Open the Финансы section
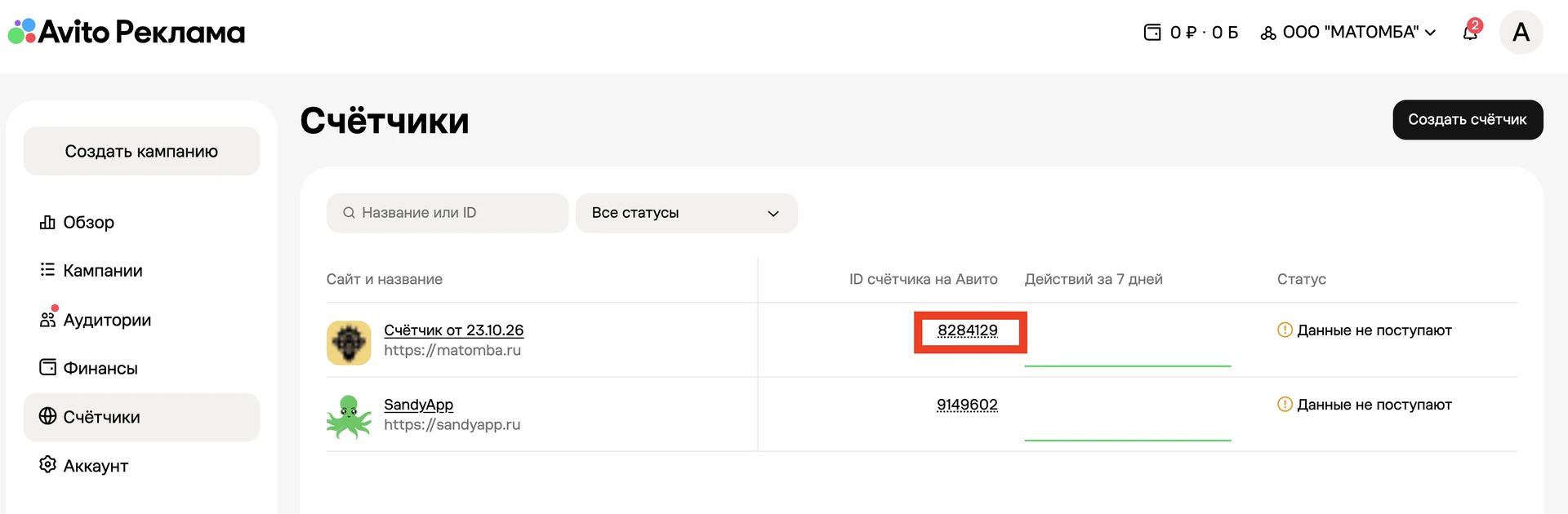The width and height of the screenshot is (1568, 514). [x=141, y=368]
